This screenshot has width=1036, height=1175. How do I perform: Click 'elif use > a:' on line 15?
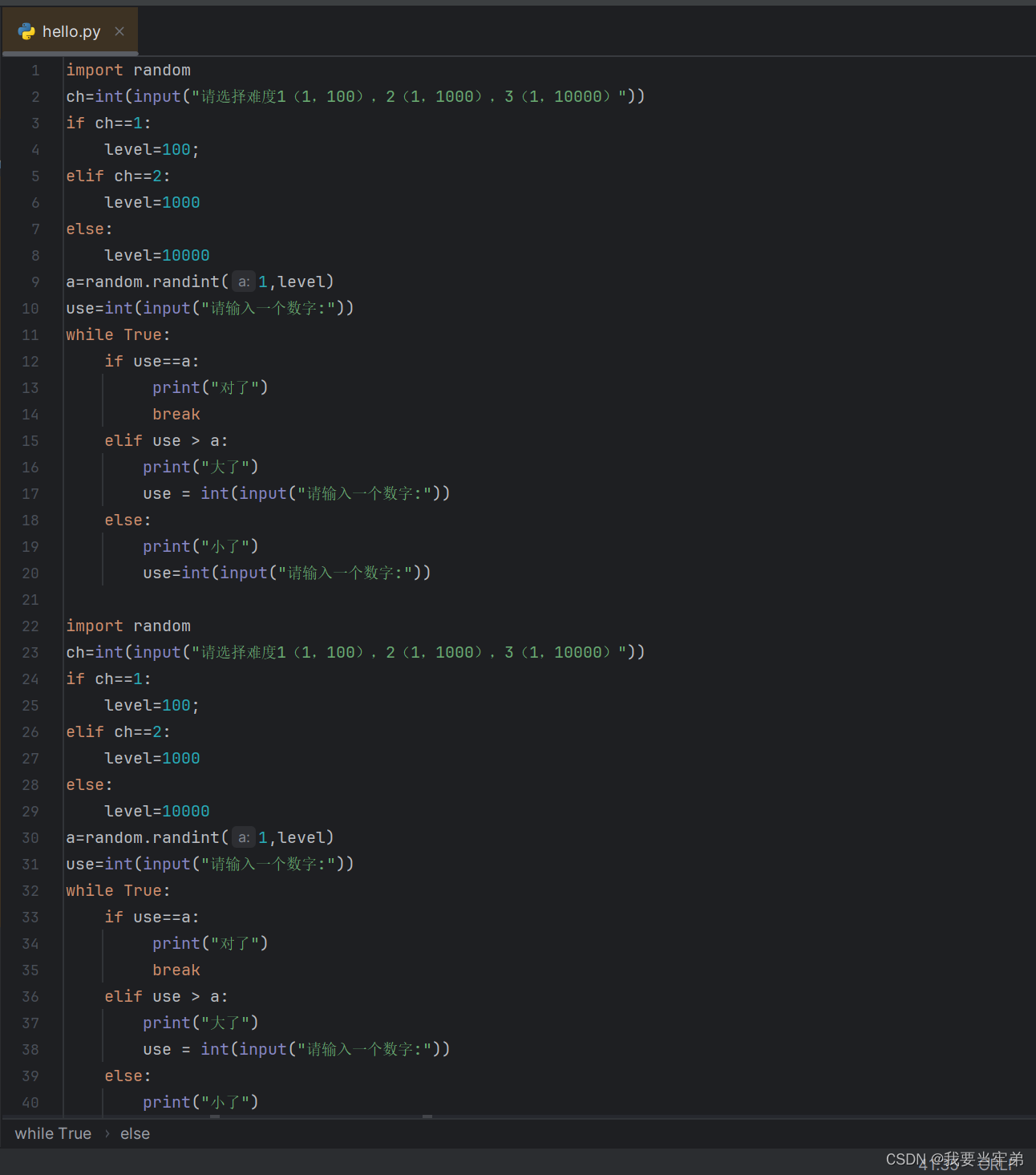pos(166,441)
